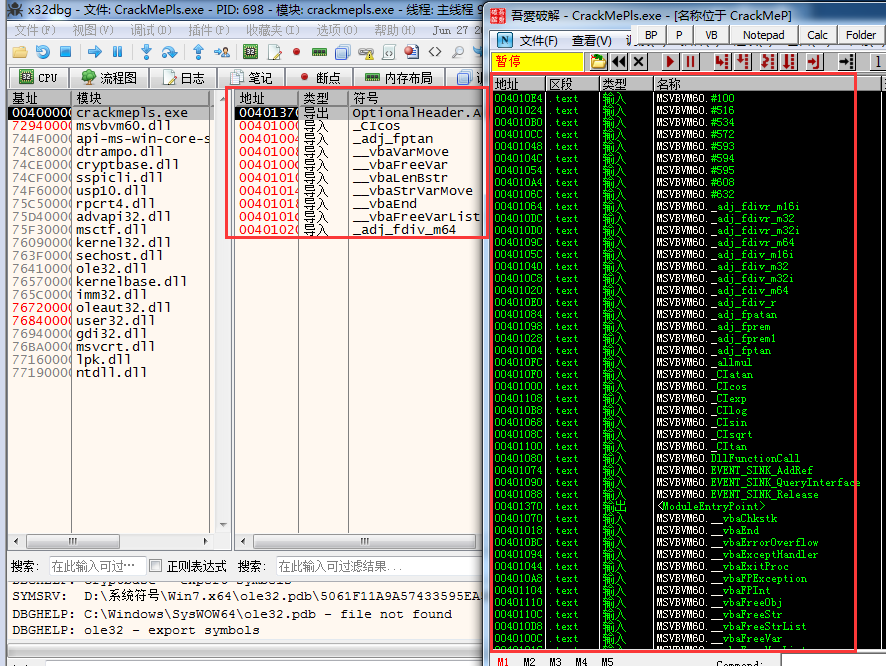Click the BP button in OllyDbg
This screenshot has height=666, width=886.
pyautogui.click(x=650, y=35)
